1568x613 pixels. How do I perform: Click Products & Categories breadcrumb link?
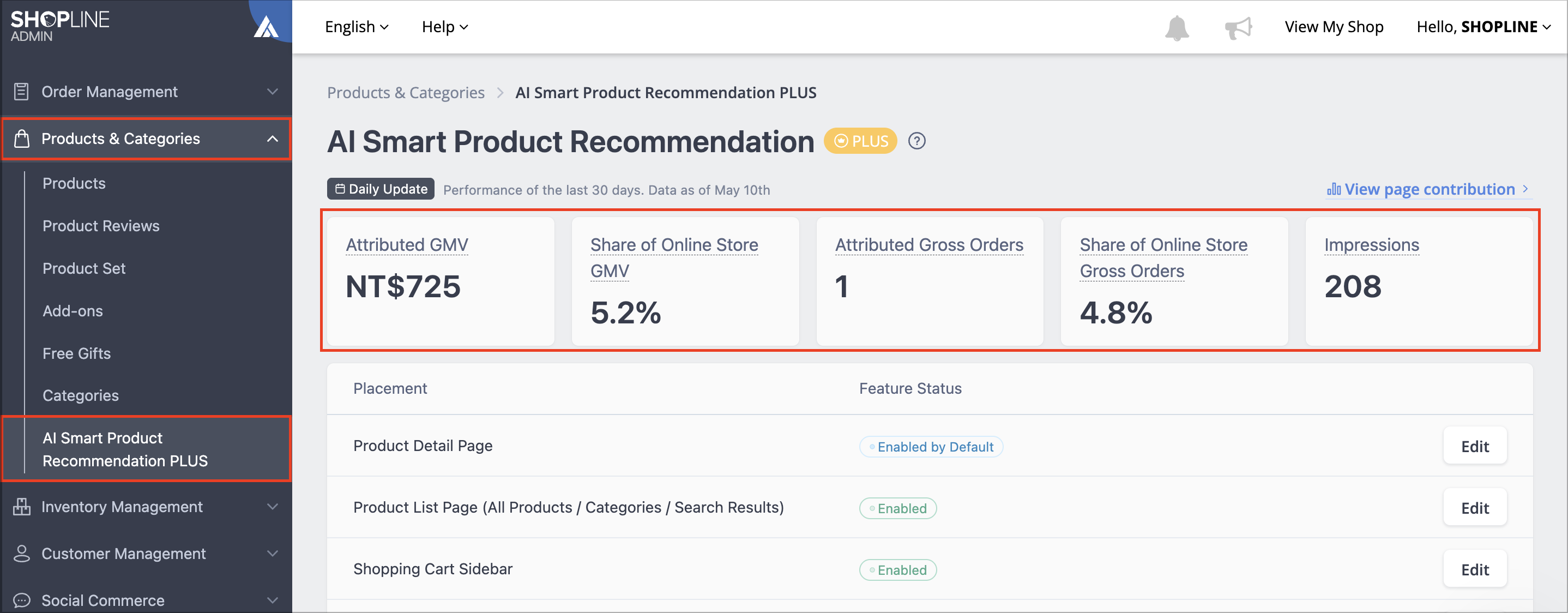click(x=406, y=93)
